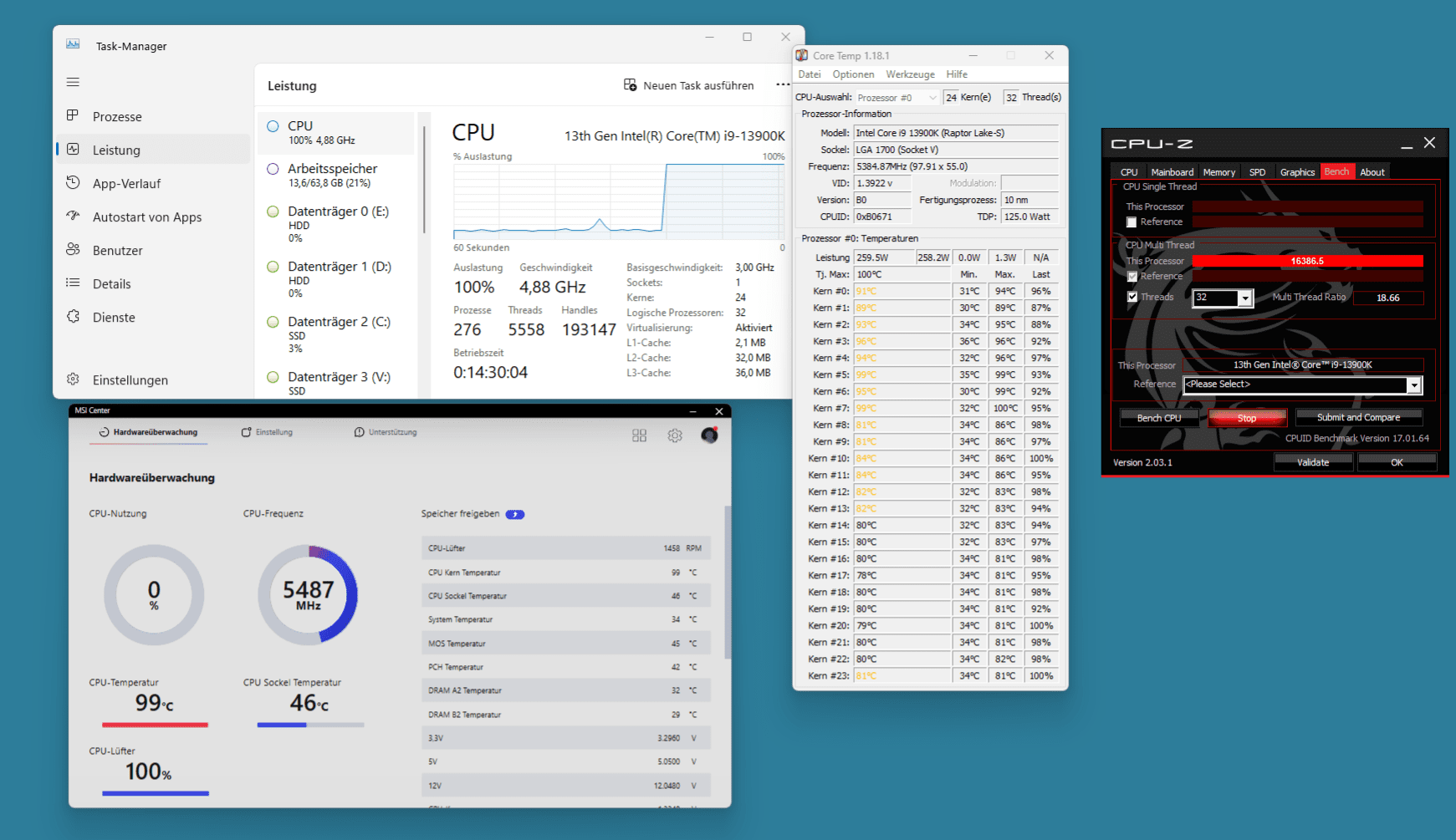Open Einstellung tab in MSI Center
Image resolution: width=1456 pixels, height=840 pixels.
[267, 432]
